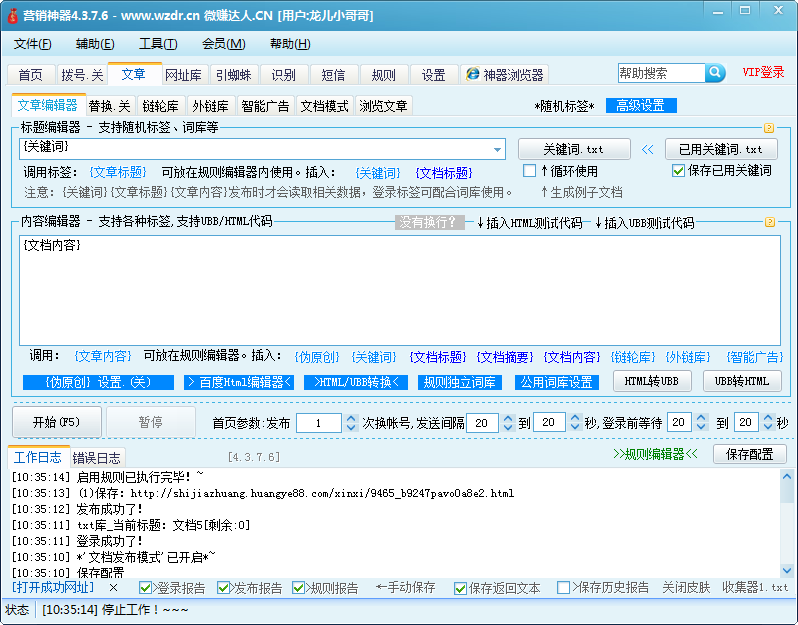Viewport: 798px width, 625px height.
Task: Switch to the 首页 tab
Action: coord(31,75)
